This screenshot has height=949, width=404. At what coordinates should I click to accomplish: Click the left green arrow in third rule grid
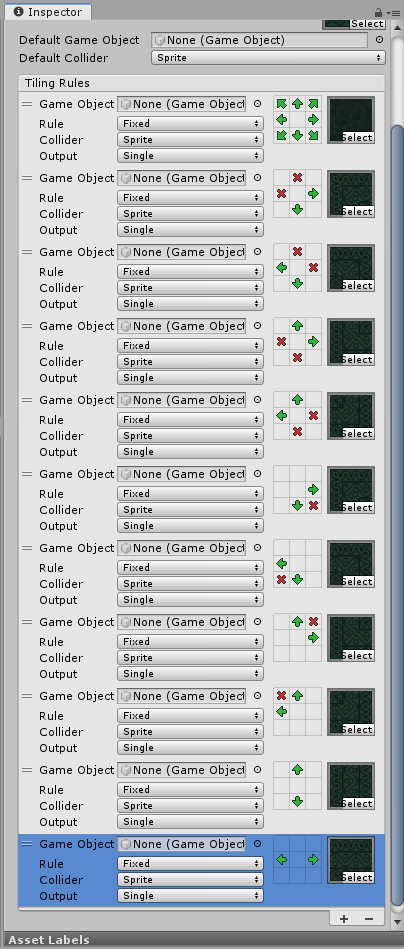click(x=281, y=268)
